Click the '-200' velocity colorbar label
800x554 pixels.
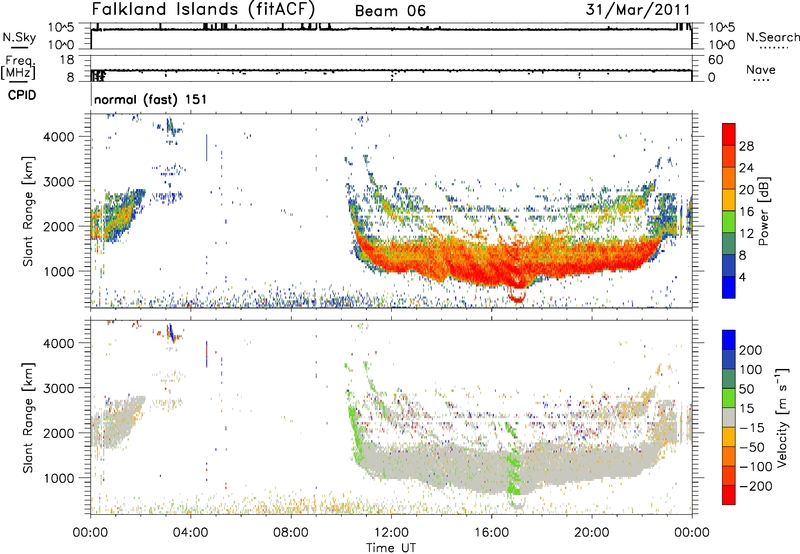tap(756, 486)
